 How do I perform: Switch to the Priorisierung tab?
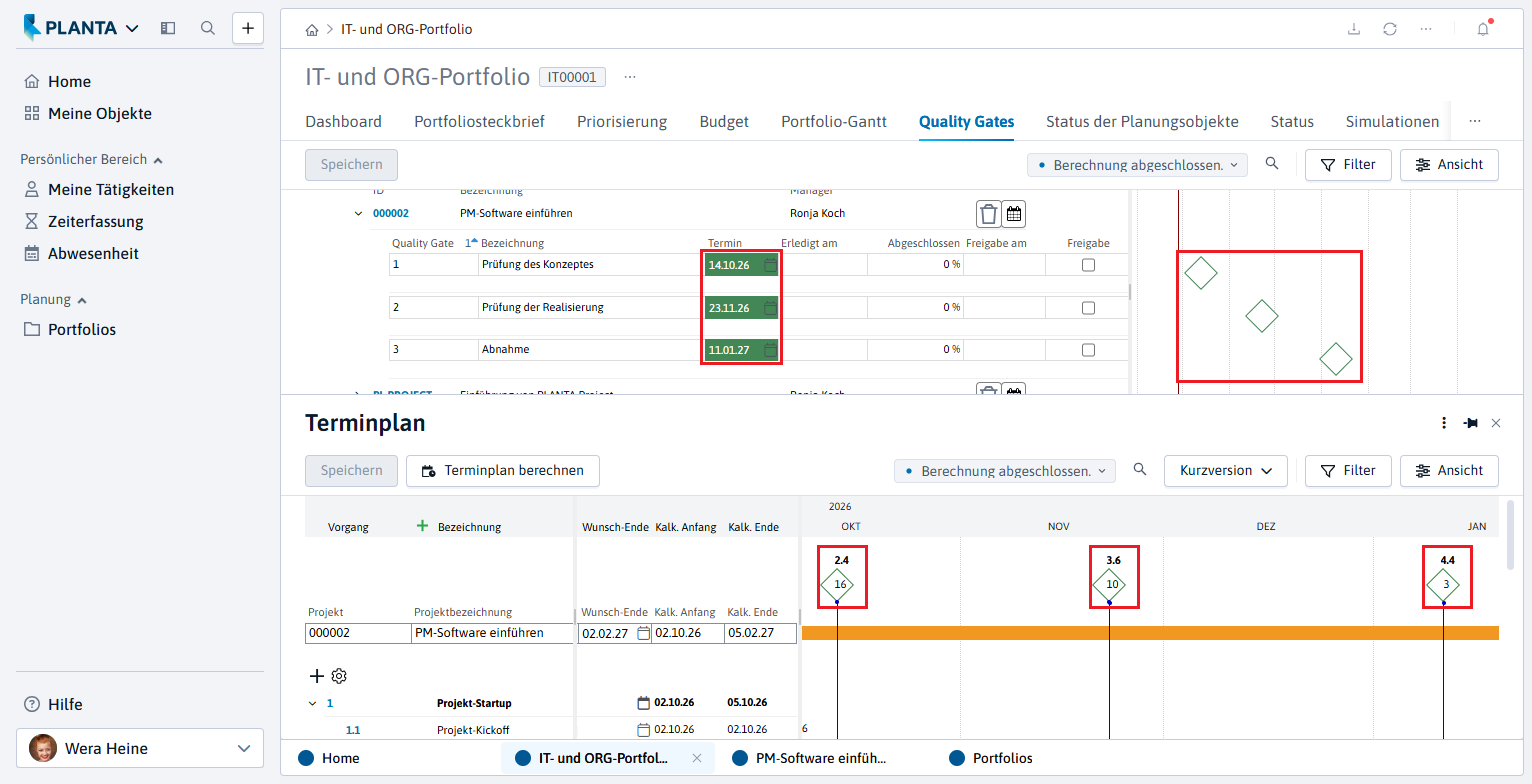click(x=622, y=122)
